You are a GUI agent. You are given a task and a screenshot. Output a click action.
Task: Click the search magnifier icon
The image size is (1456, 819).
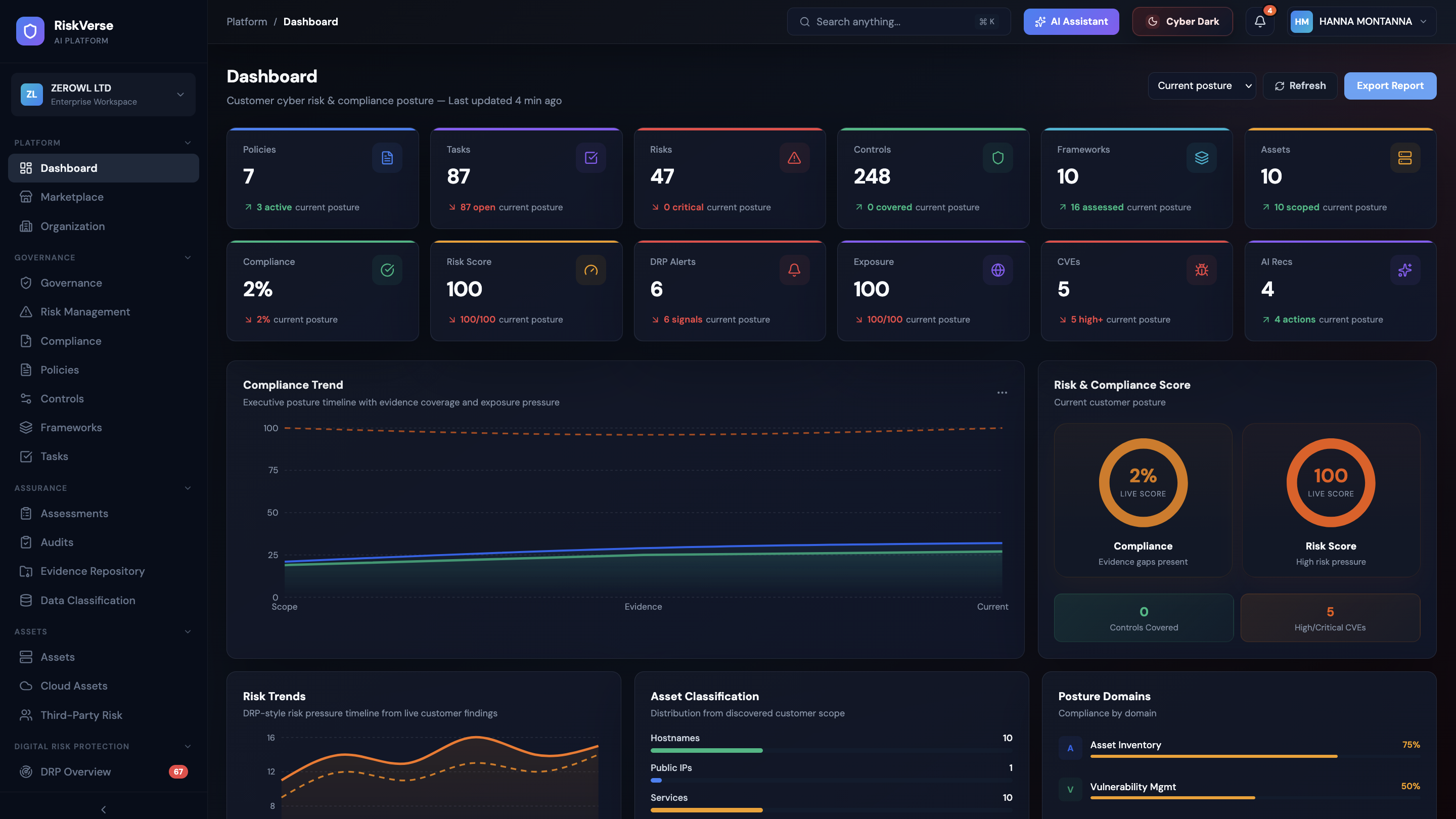[804, 21]
